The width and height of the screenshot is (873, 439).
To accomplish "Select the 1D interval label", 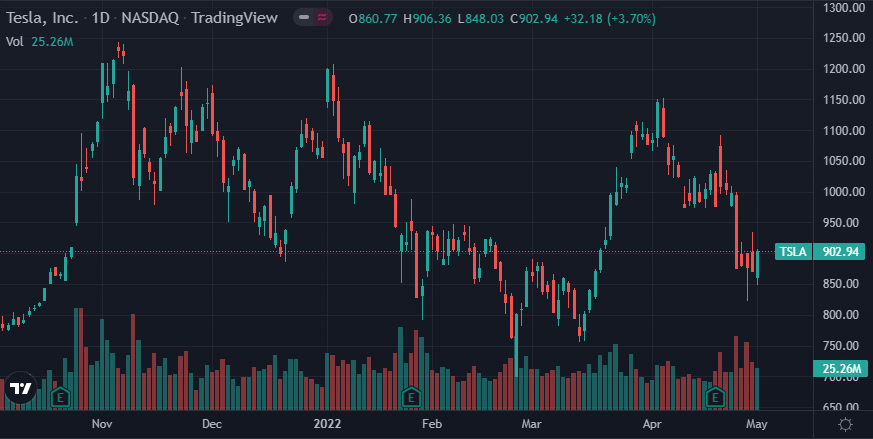I will tap(102, 18).
